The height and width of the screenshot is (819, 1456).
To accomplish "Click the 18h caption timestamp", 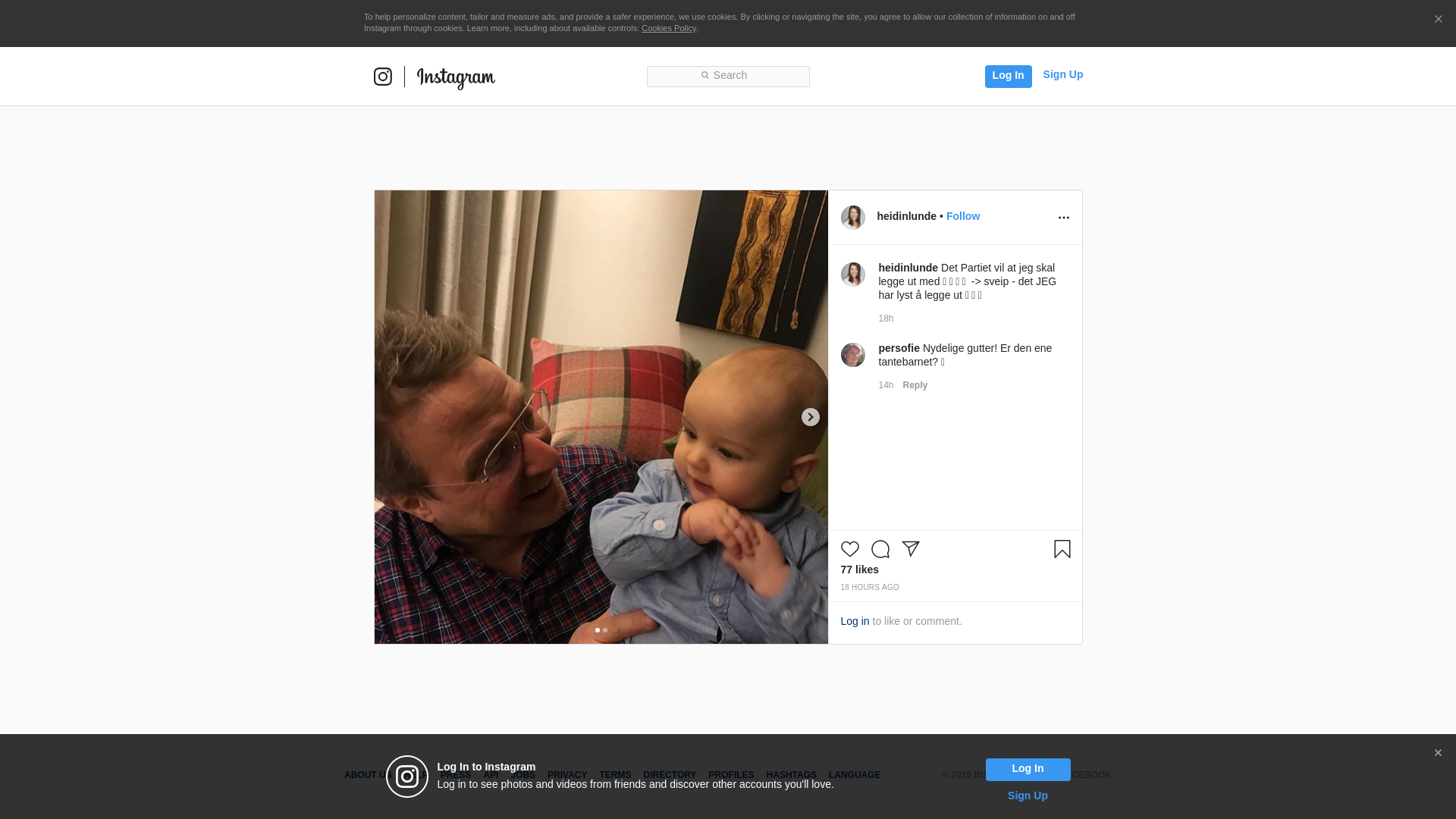I will (886, 318).
